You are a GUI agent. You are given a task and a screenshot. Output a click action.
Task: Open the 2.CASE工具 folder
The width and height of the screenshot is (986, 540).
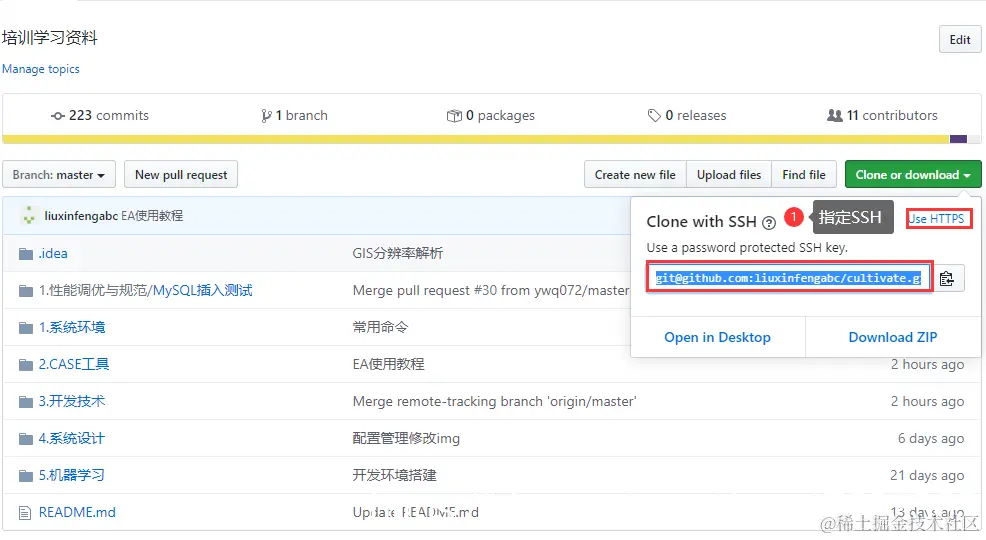pyautogui.click(x=74, y=365)
